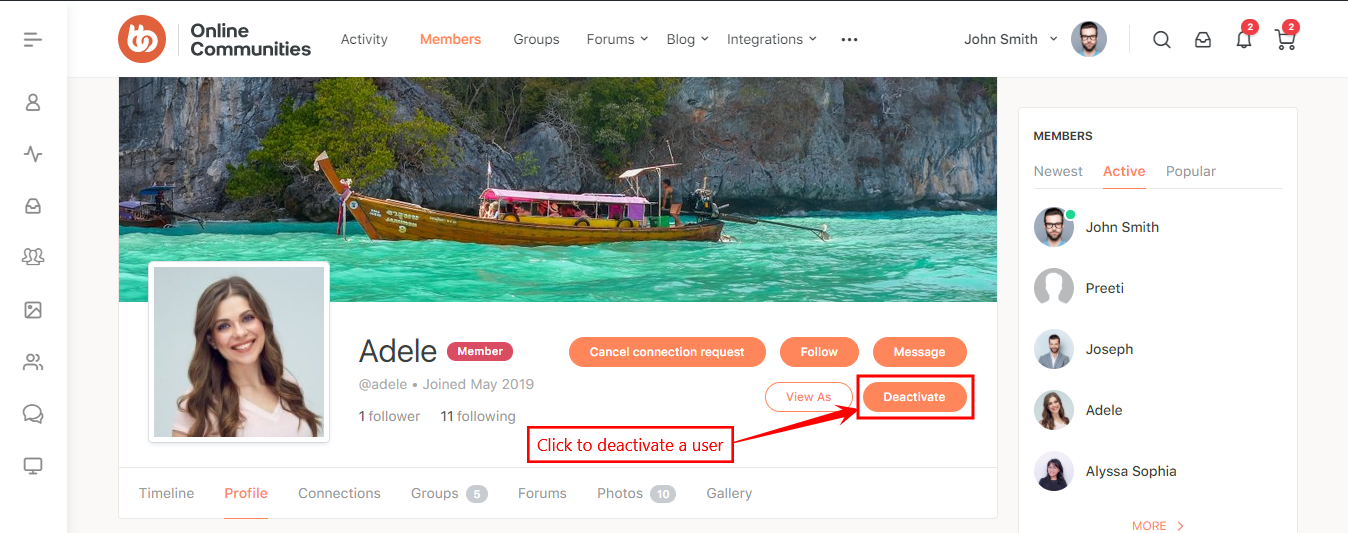Click the View As button
The width and height of the screenshot is (1348, 533).
click(x=808, y=397)
